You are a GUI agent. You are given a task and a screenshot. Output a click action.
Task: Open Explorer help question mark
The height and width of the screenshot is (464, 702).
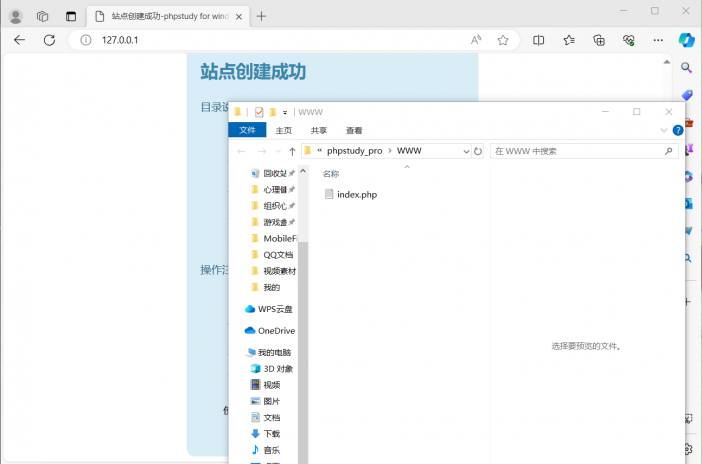[678, 130]
